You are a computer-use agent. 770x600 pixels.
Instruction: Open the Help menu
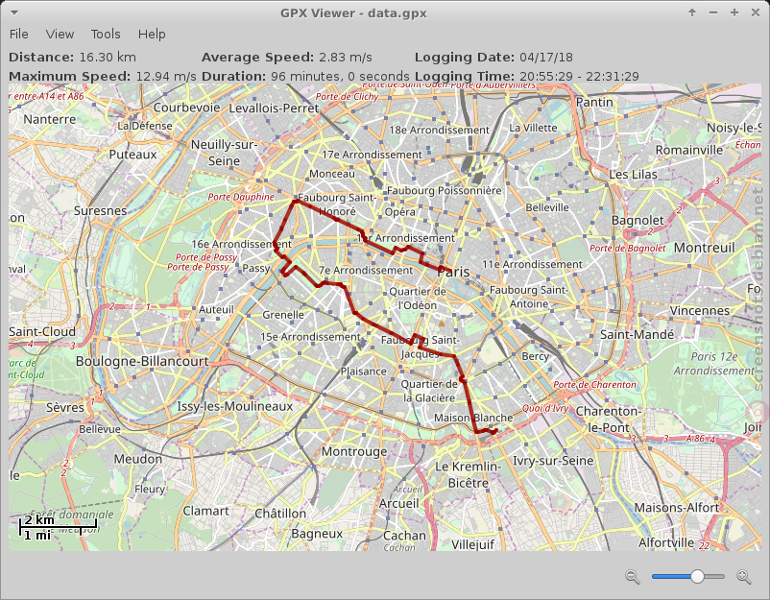[x=151, y=34]
